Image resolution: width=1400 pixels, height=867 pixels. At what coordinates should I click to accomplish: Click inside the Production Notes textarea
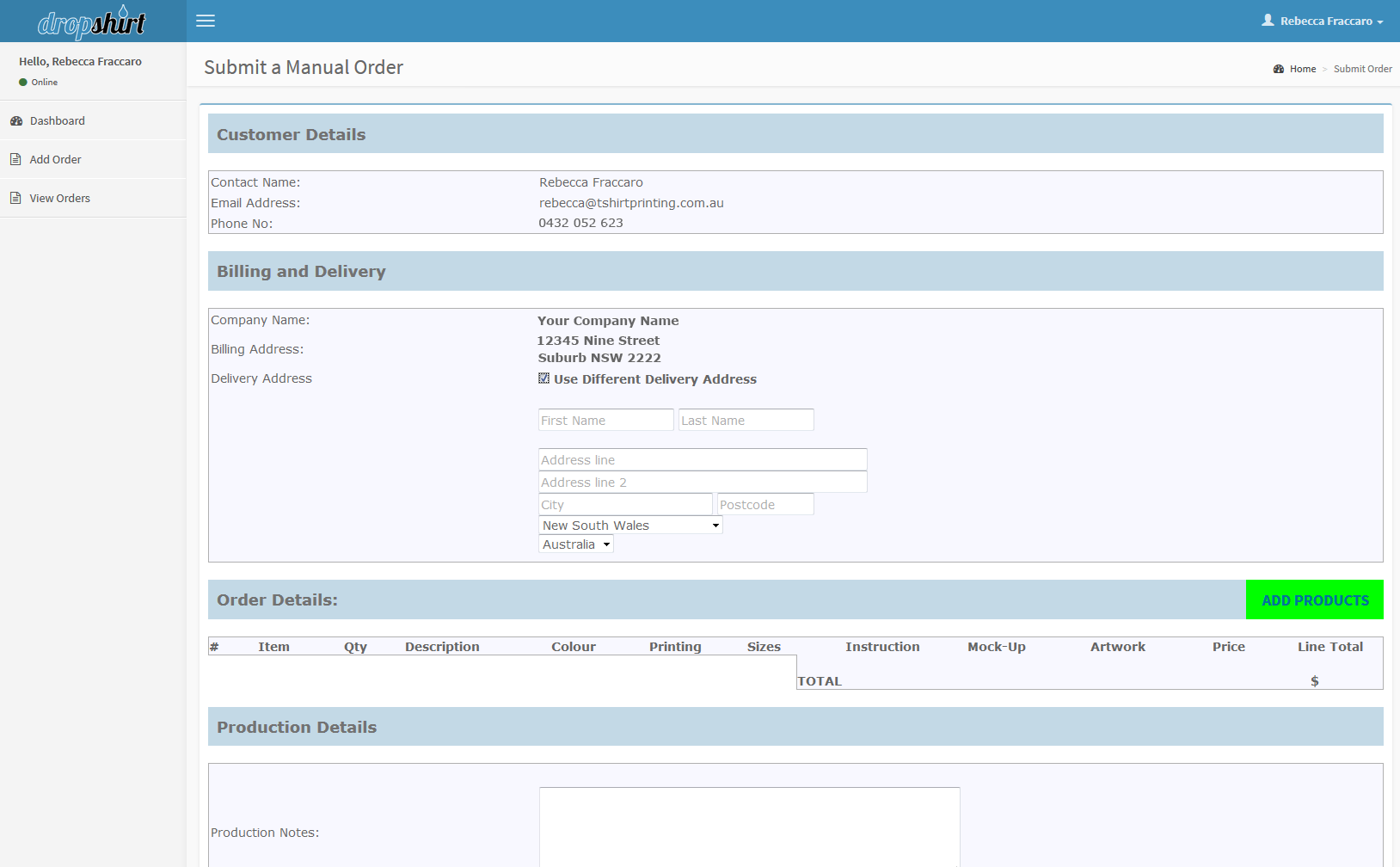click(750, 827)
